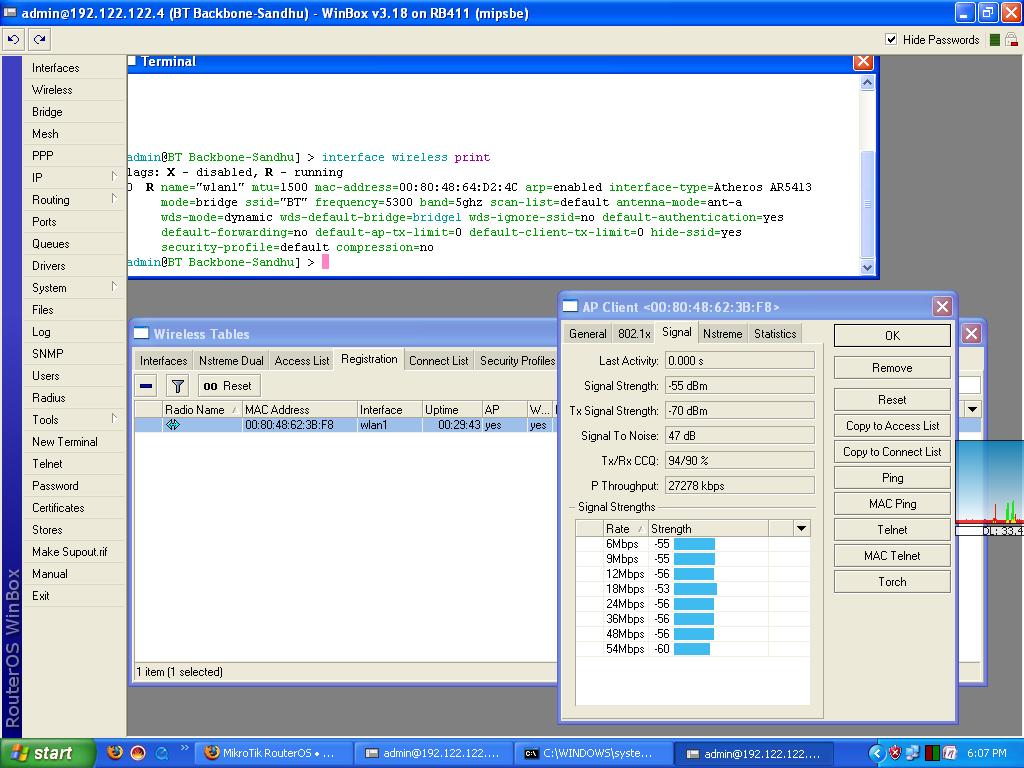Toggle the Hide Passwords checkbox
This screenshot has height=768, width=1024.
891,39
